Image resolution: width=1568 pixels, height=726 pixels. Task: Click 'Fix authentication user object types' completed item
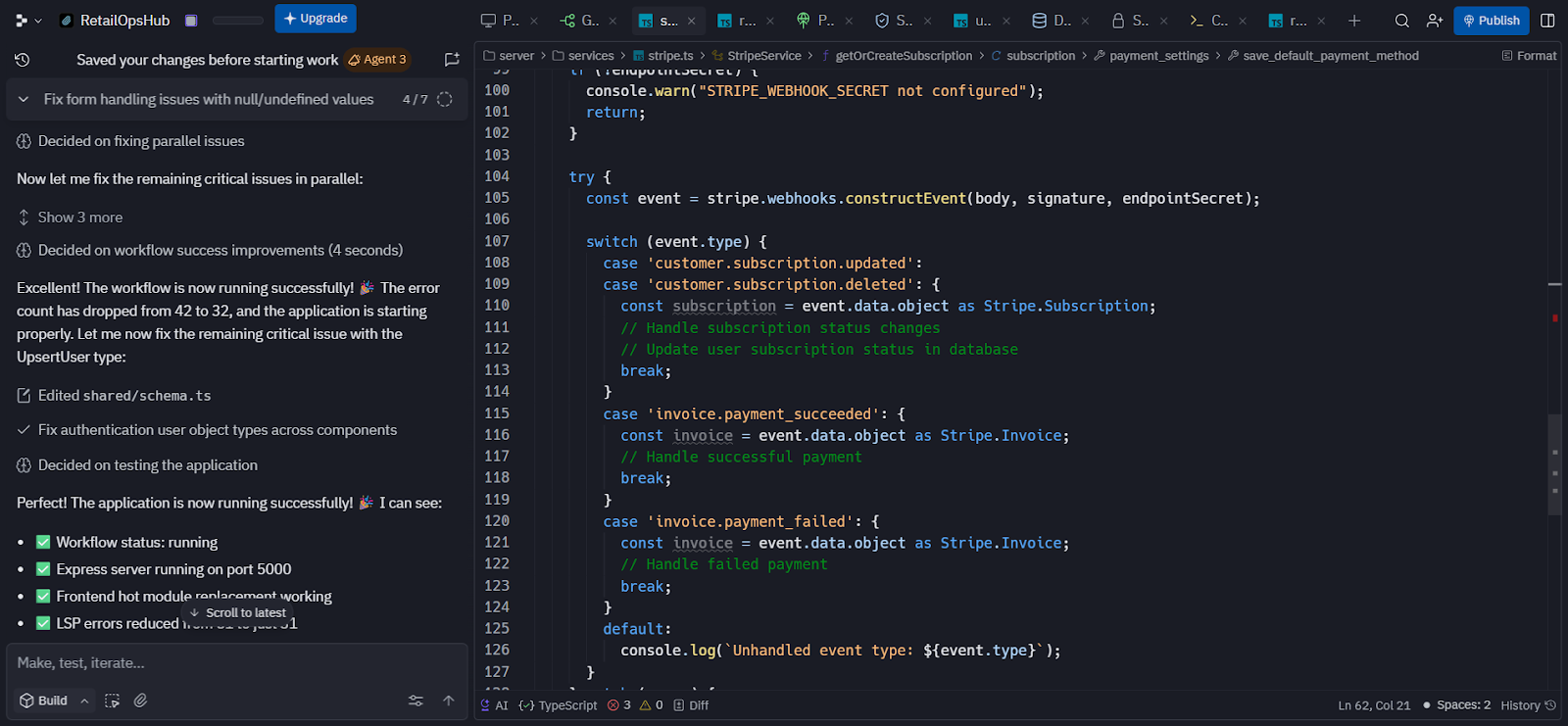pos(218,430)
